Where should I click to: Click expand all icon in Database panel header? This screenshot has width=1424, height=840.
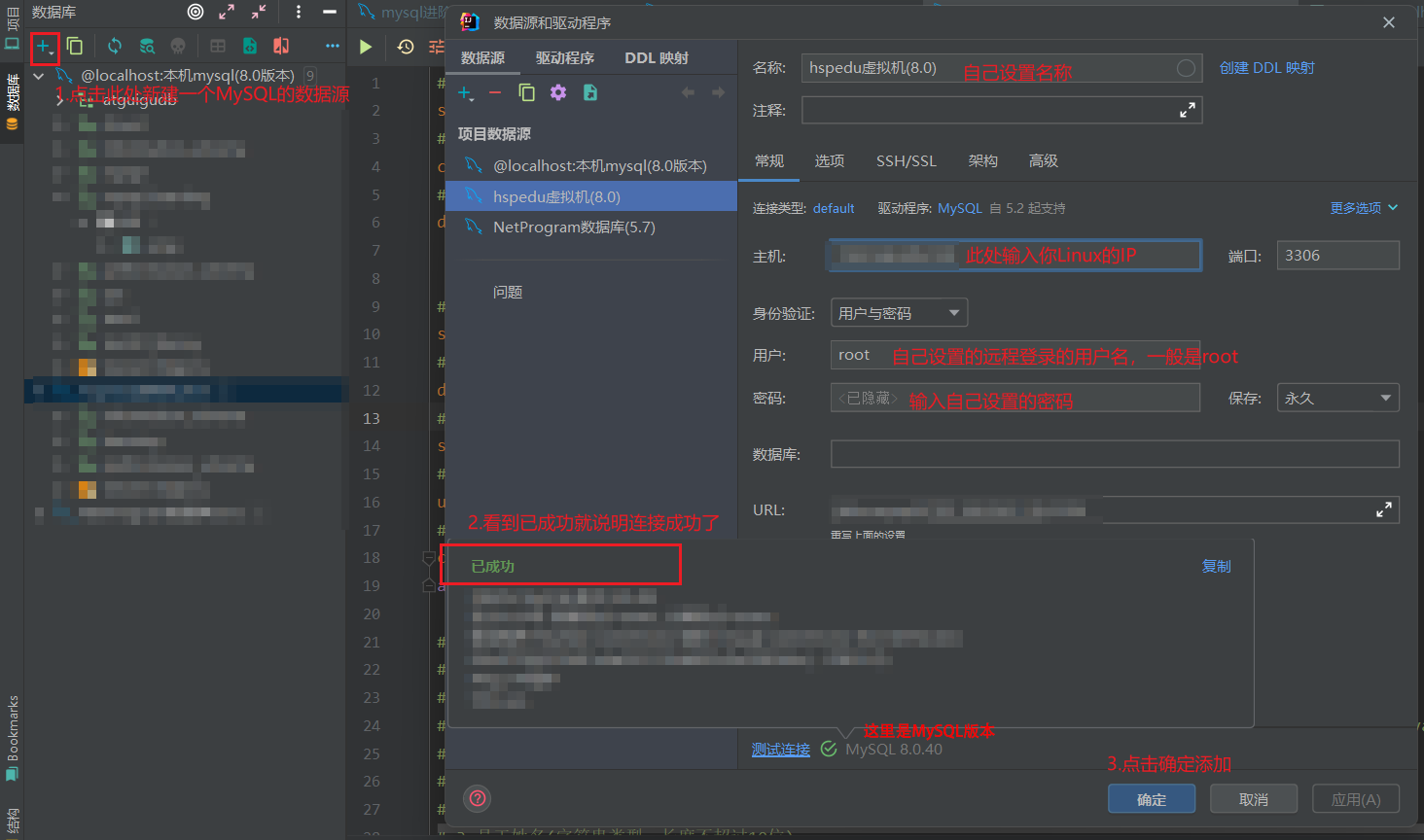(x=227, y=12)
